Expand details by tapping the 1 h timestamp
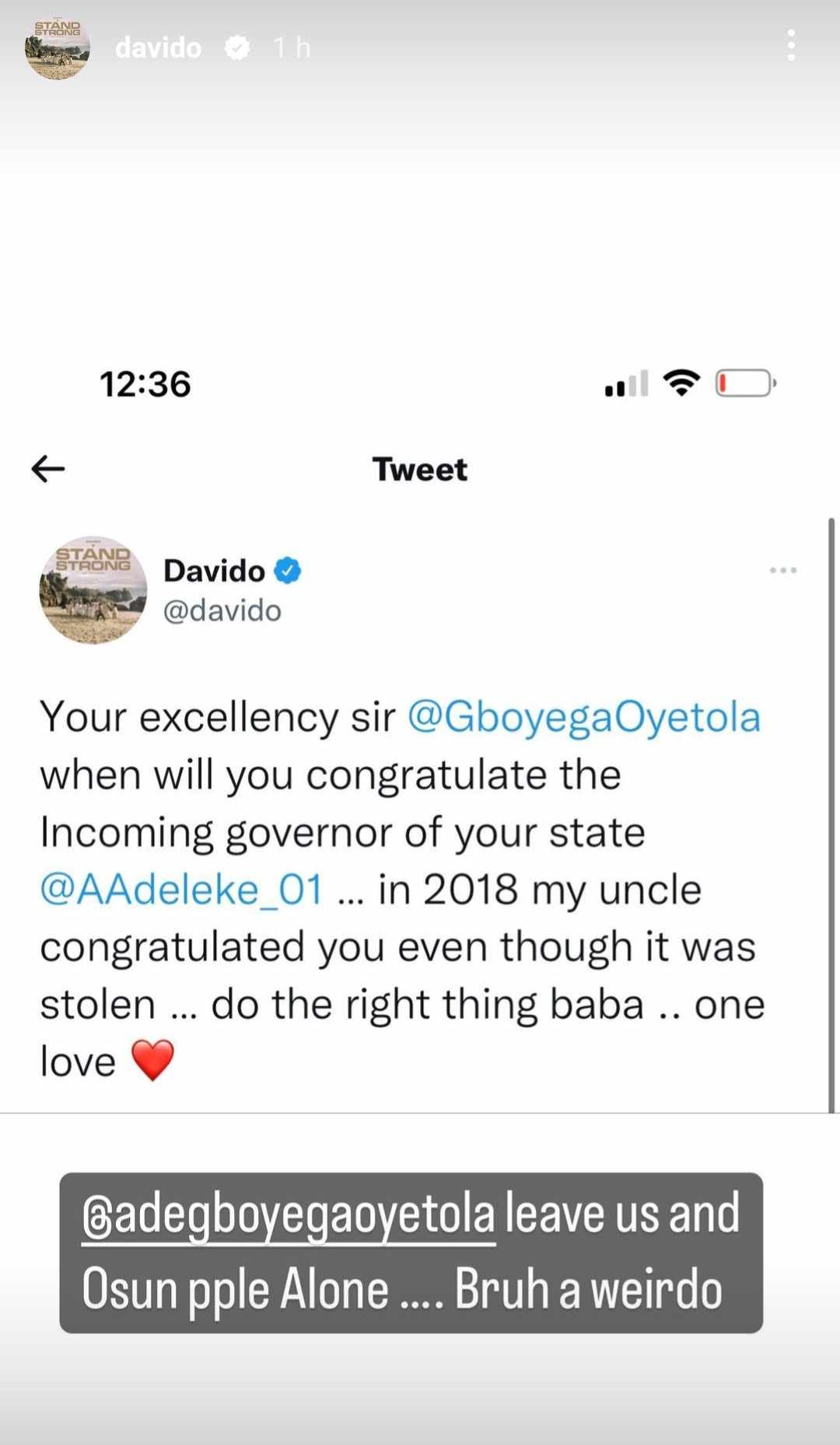This screenshot has height=1445, width=840. click(x=289, y=47)
